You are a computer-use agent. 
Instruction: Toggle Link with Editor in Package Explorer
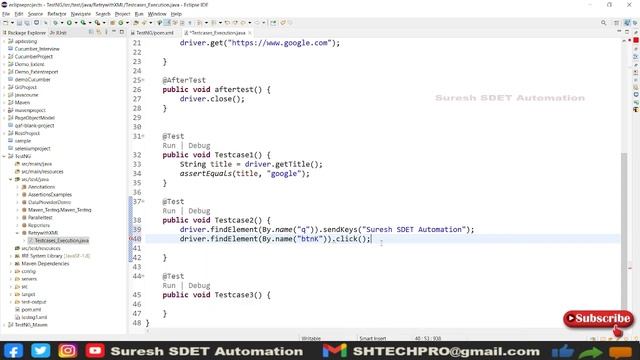99,32
